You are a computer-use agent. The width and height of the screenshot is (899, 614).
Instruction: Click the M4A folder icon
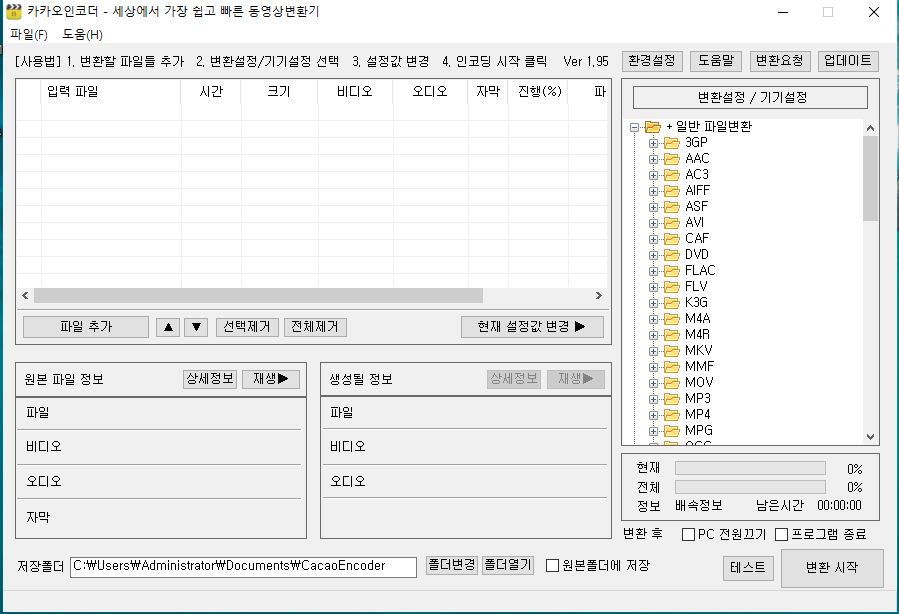tap(671, 319)
